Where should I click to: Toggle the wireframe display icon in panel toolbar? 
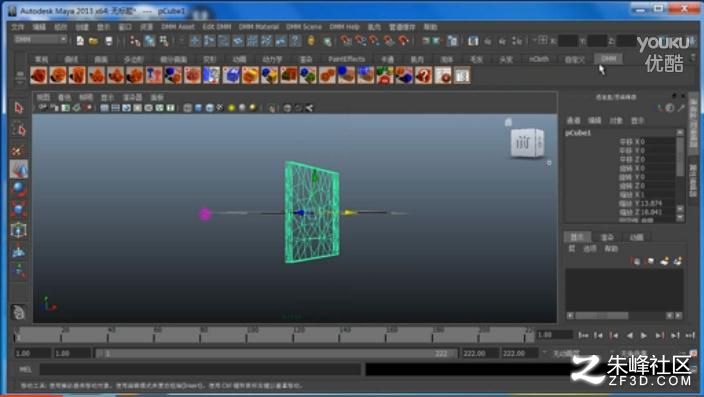click(188, 108)
